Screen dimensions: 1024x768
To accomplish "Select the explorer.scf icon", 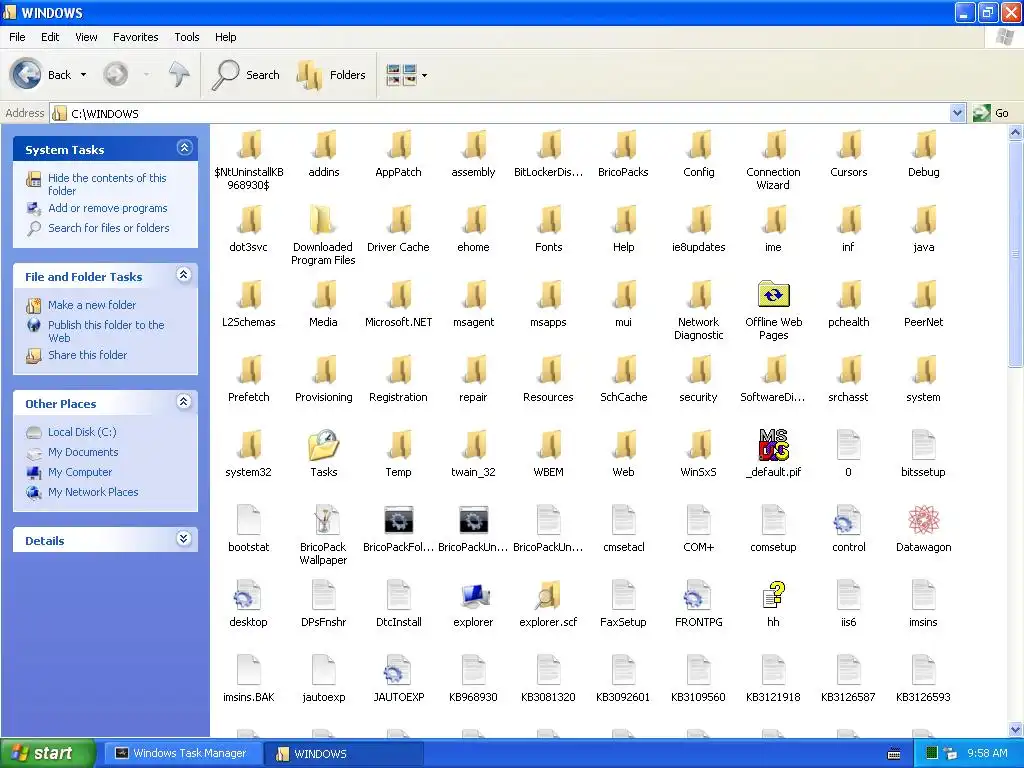I will pyautogui.click(x=549, y=596).
